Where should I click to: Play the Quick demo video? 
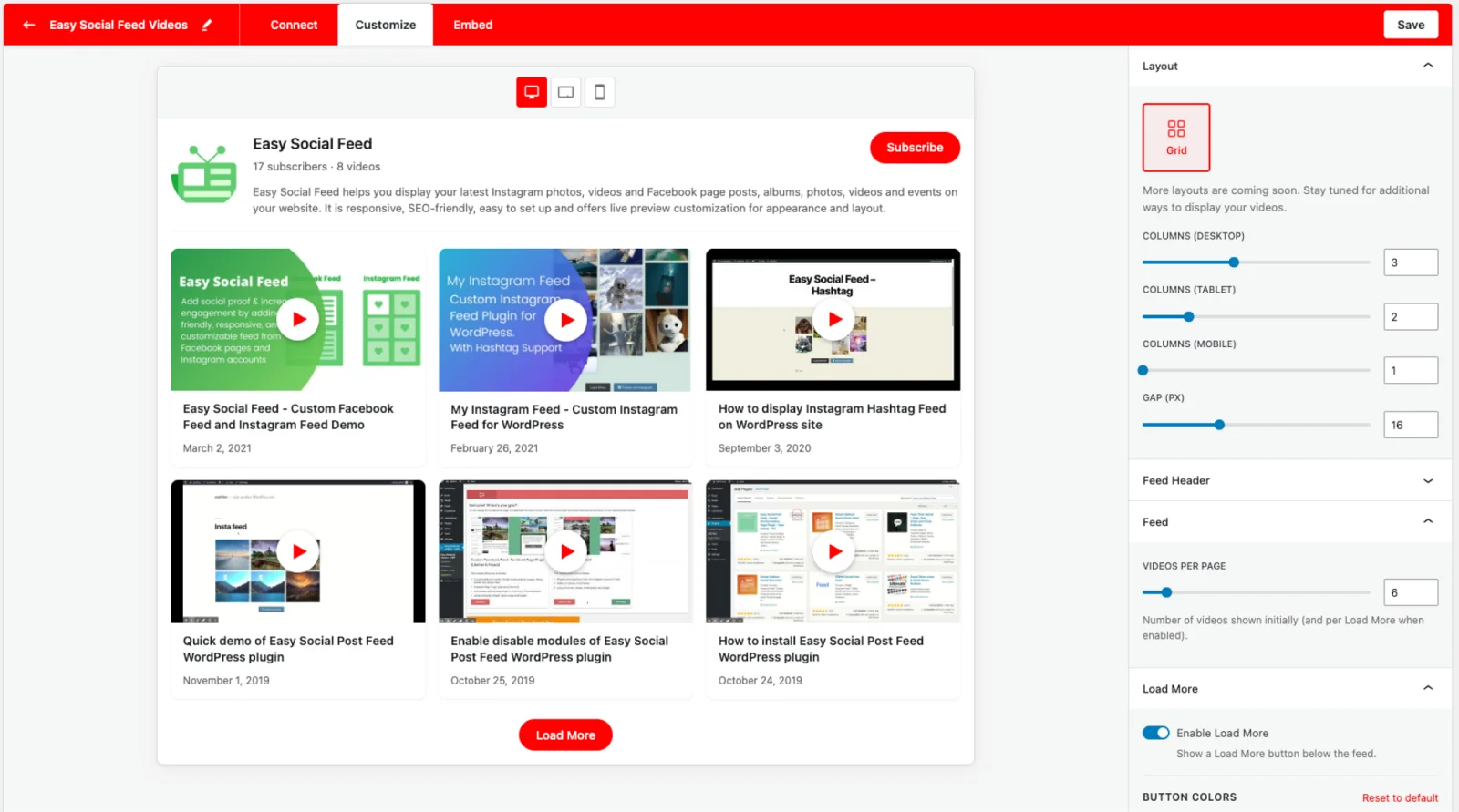tap(298, 551)
